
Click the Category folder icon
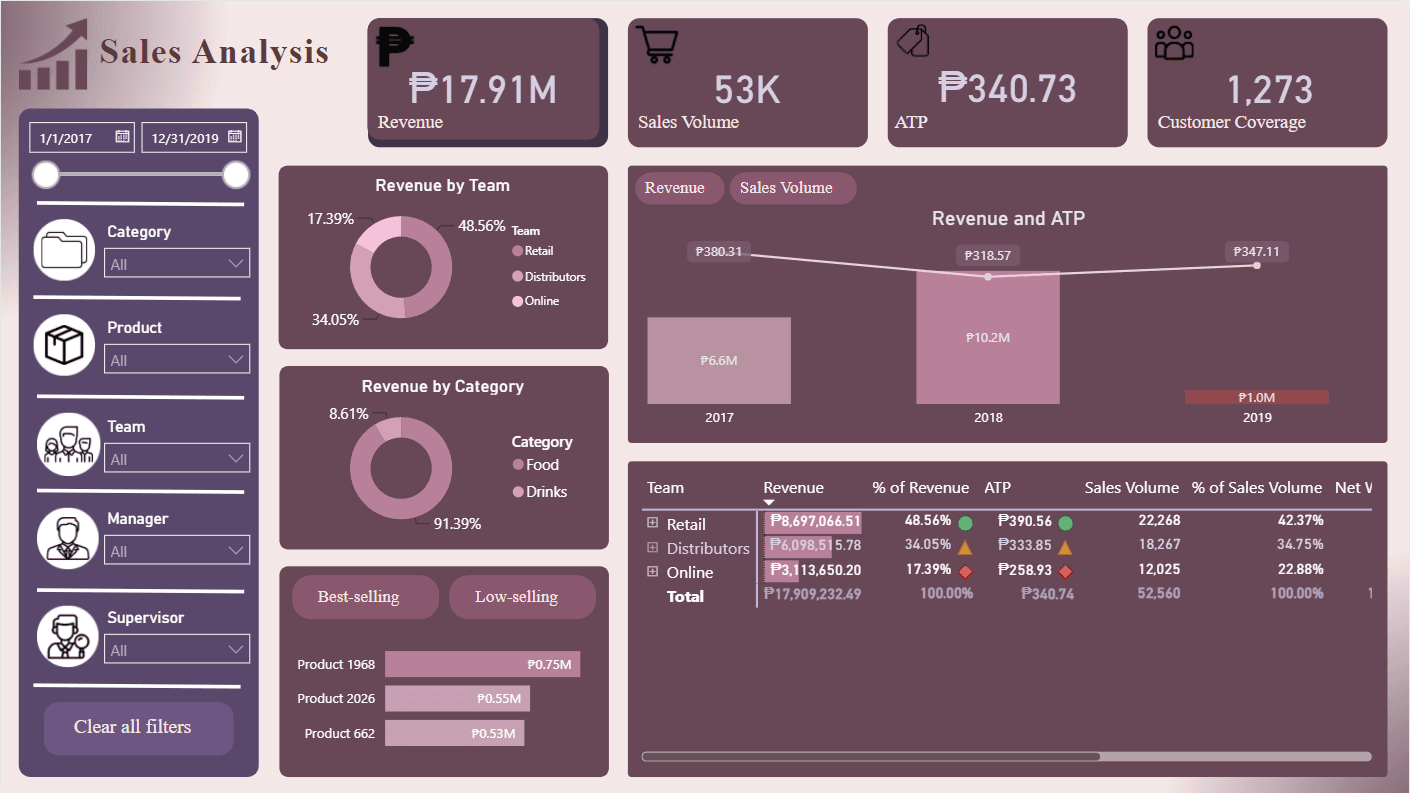tap(65, 250)
